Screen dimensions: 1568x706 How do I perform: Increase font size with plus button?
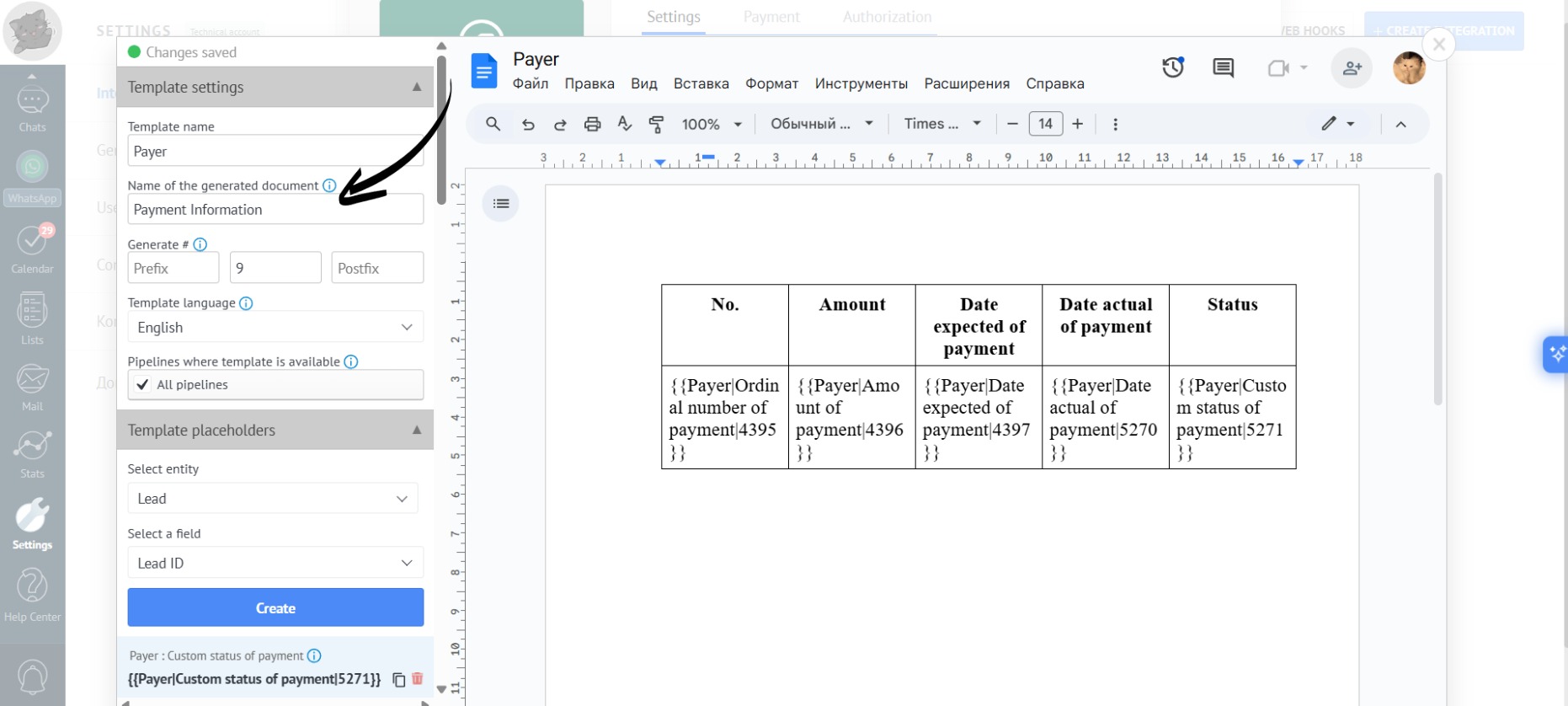click(x=1077, y=125)
